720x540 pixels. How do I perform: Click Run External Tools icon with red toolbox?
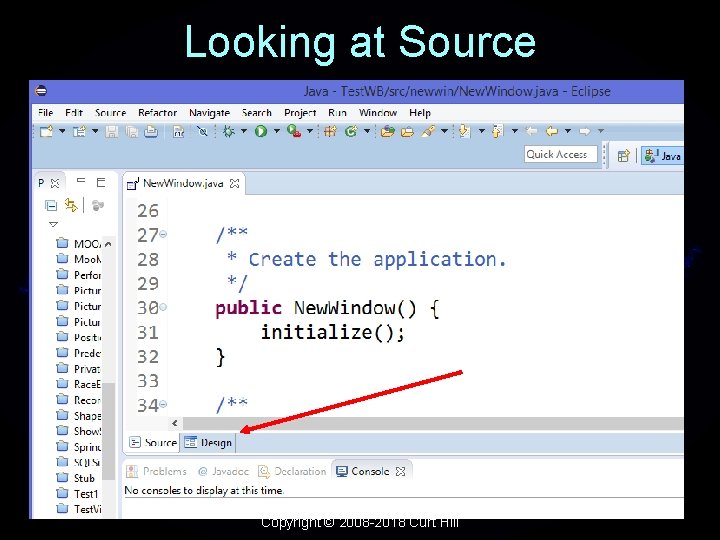[293, 131]
